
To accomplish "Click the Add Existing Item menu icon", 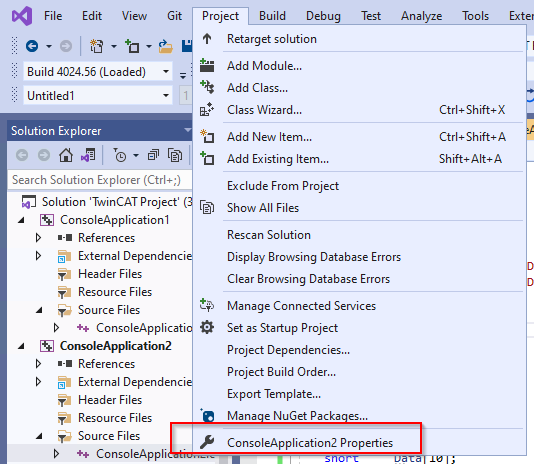I will (207, 159).
